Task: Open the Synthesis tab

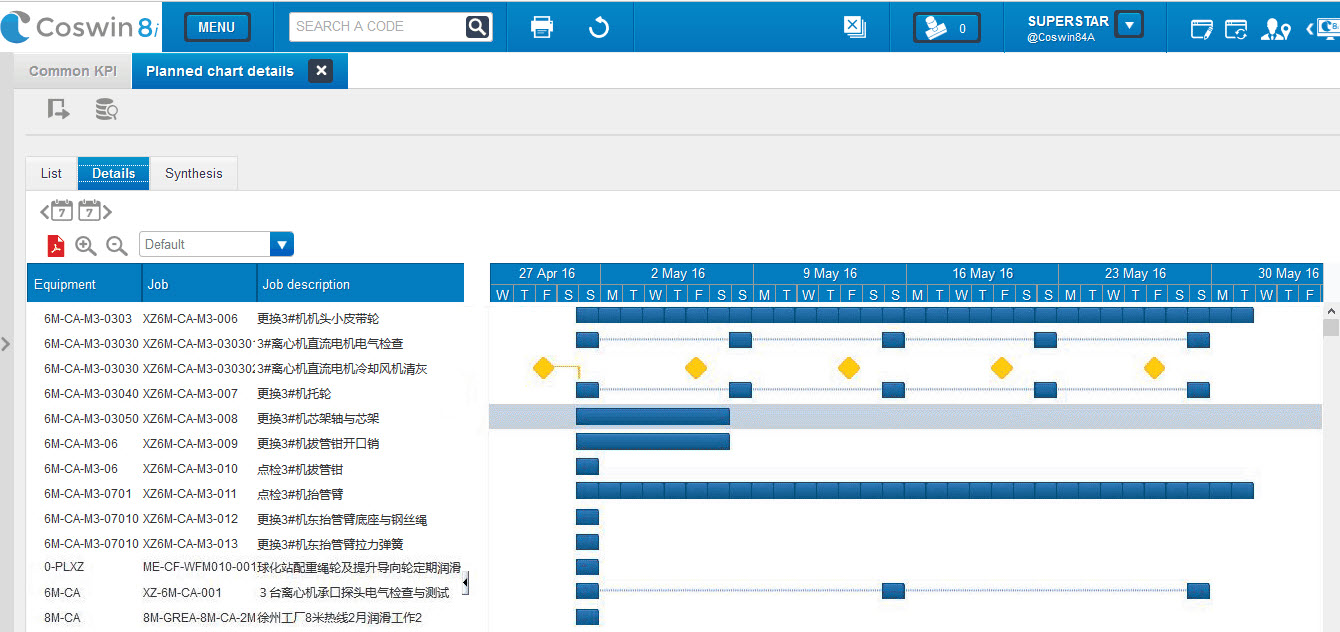Action: click(194, 173)
